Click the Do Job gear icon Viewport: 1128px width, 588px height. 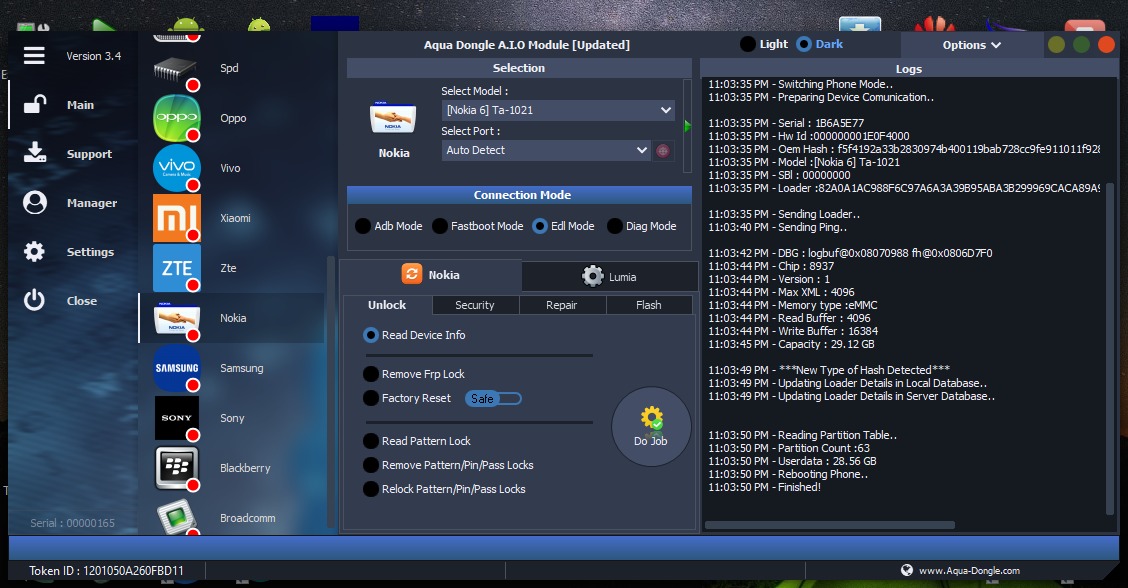point(651,419)
